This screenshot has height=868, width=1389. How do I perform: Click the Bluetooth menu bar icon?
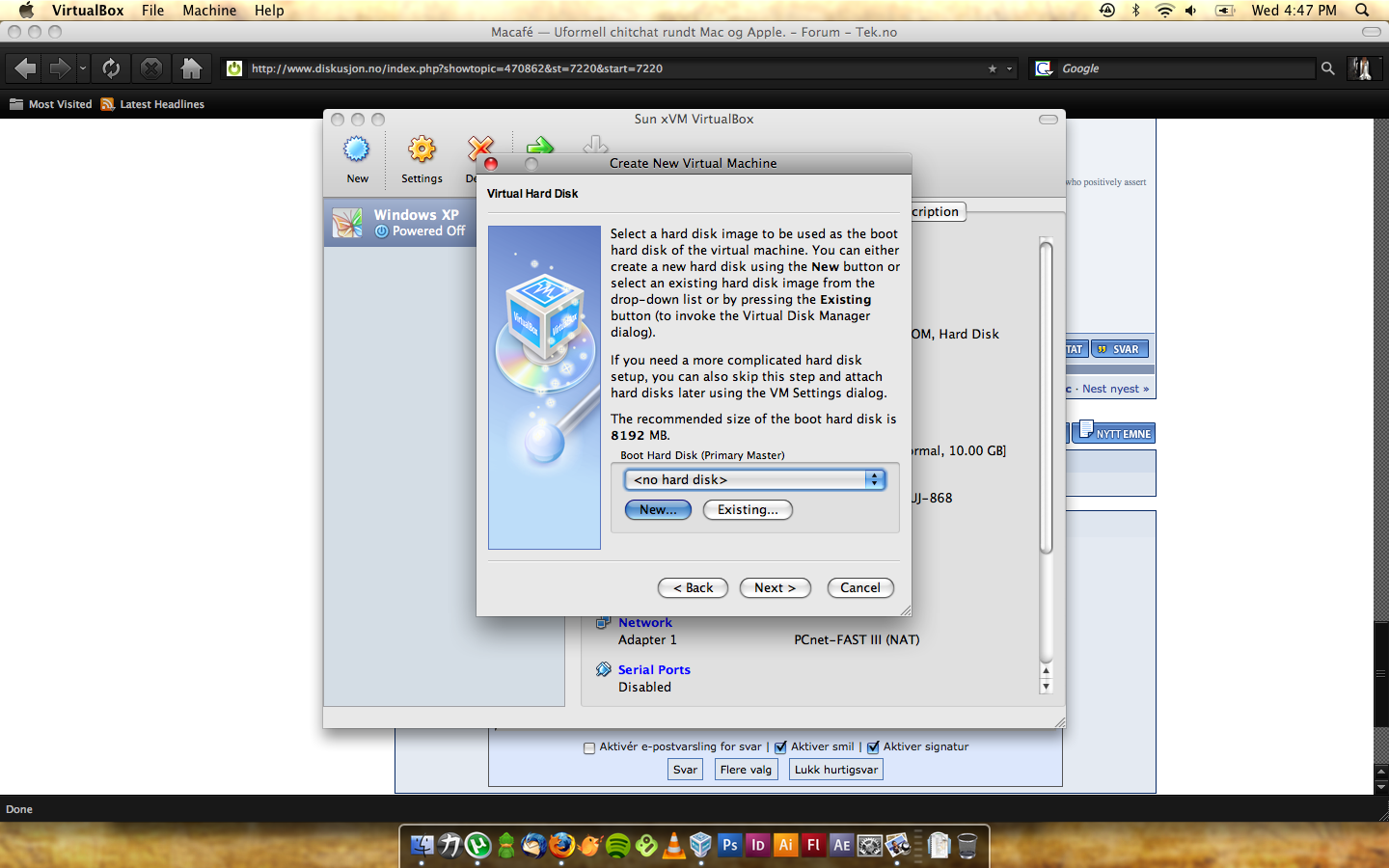click(x=1135, y=11)
